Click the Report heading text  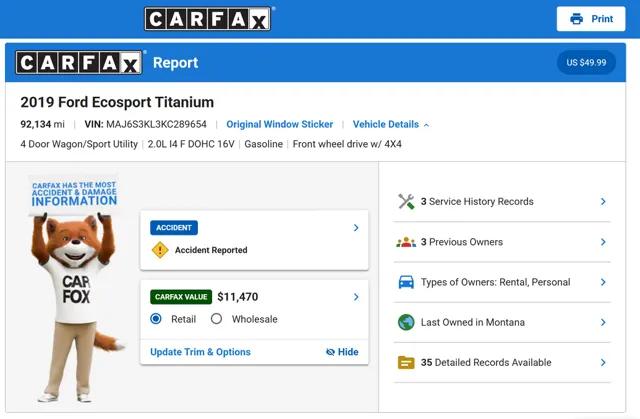176,63
